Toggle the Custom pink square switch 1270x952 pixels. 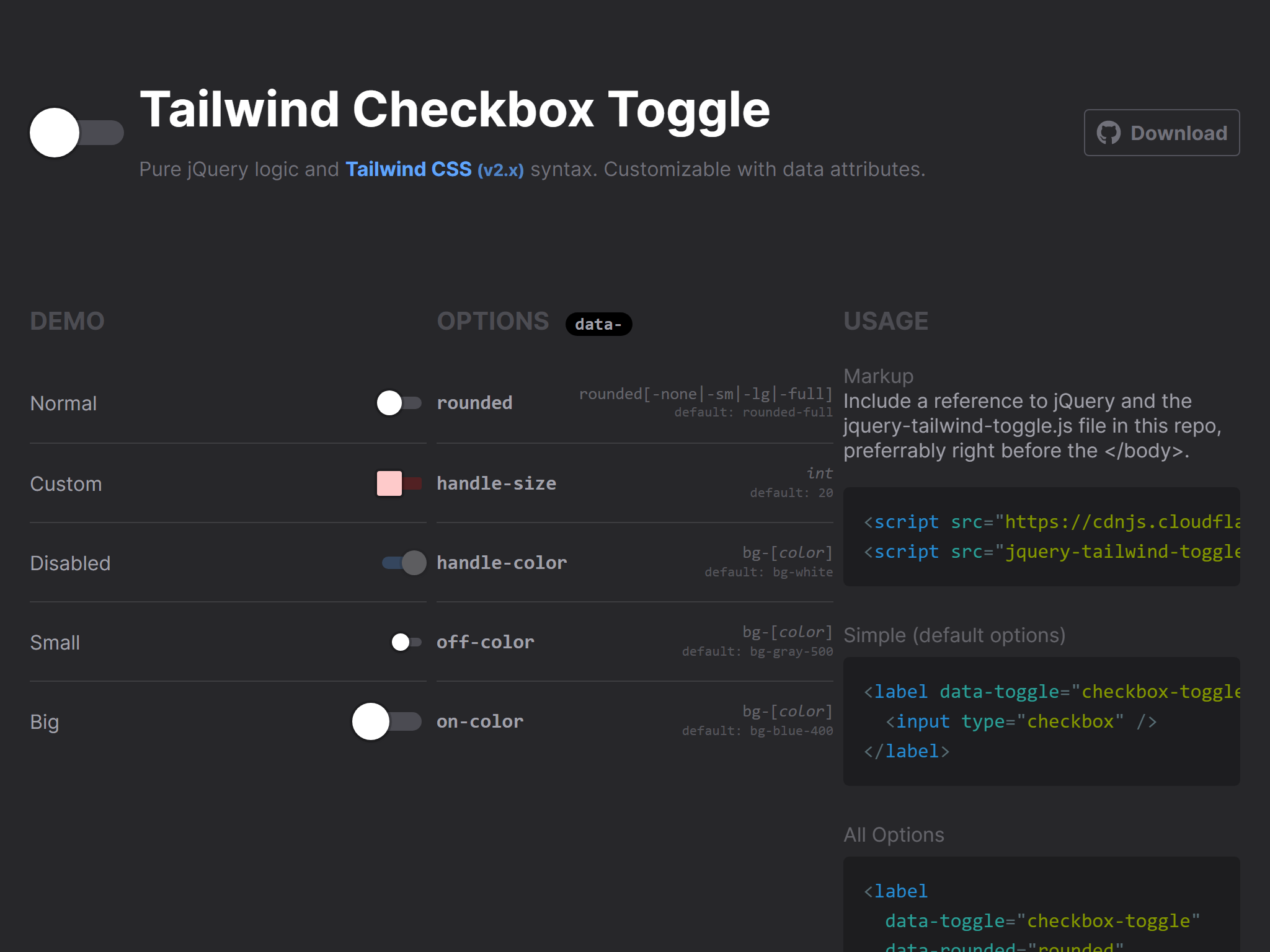[x=399, y=483]
